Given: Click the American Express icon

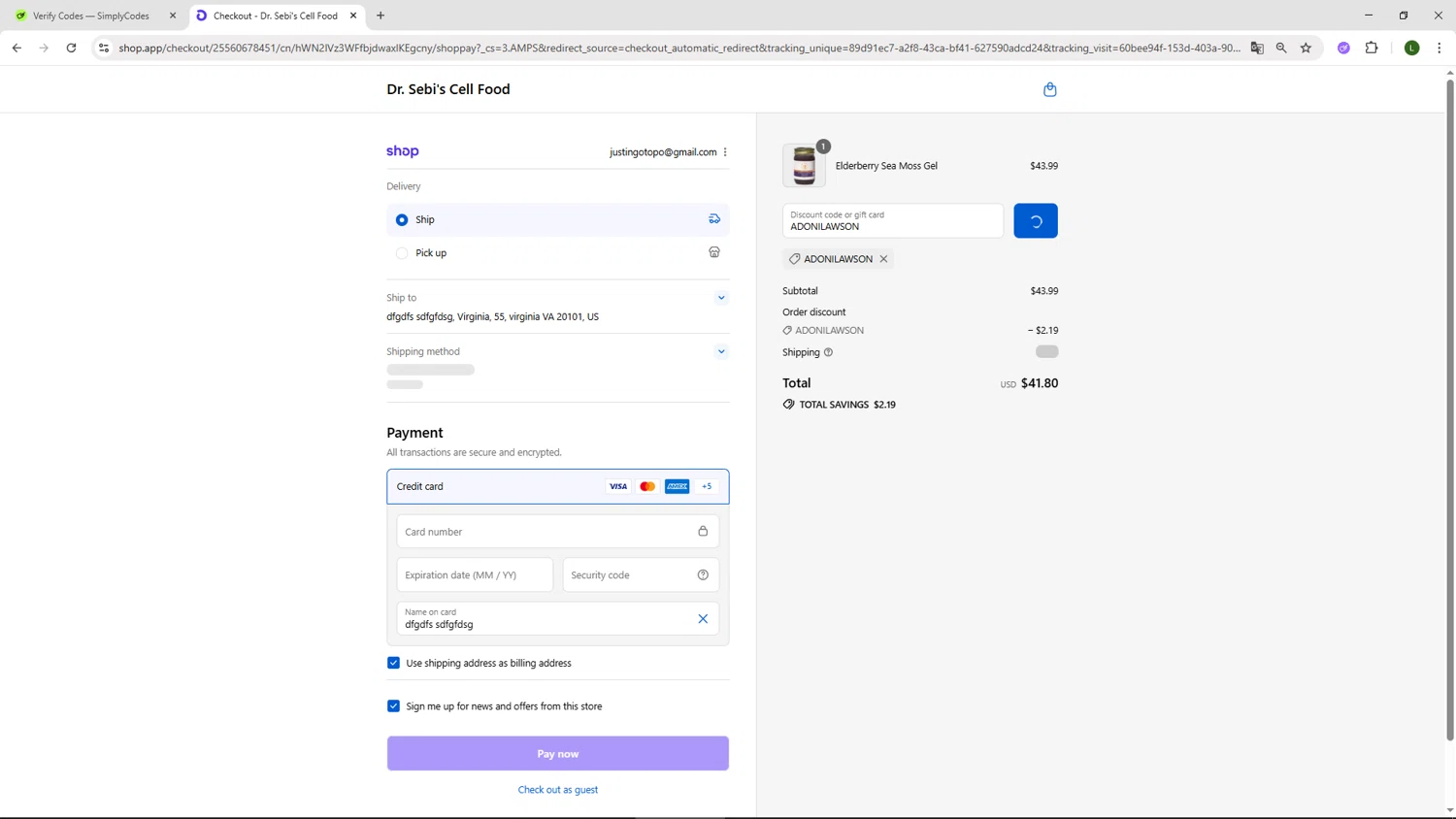Looking at the screenshot, I should click(678, 487).
